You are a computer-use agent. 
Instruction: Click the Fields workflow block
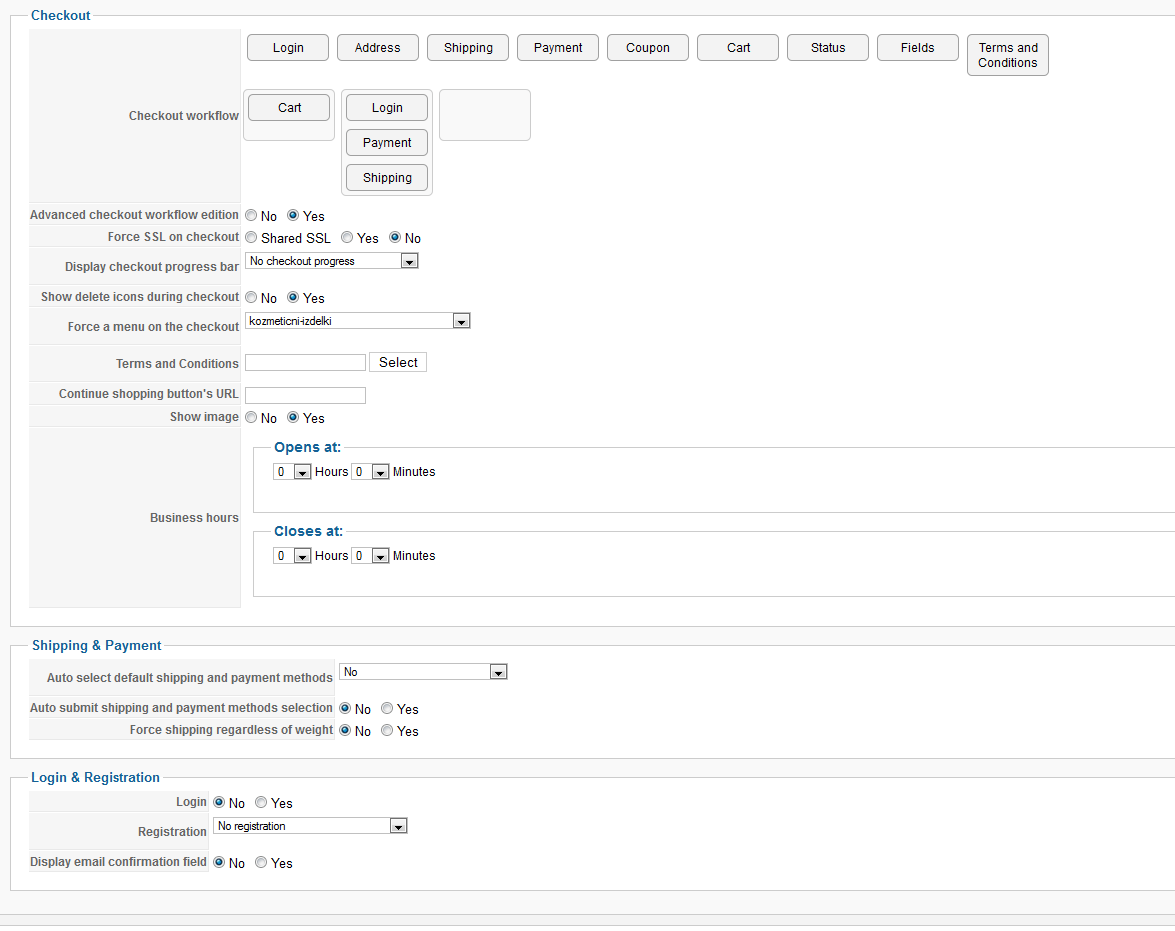(x=917, y=48)
